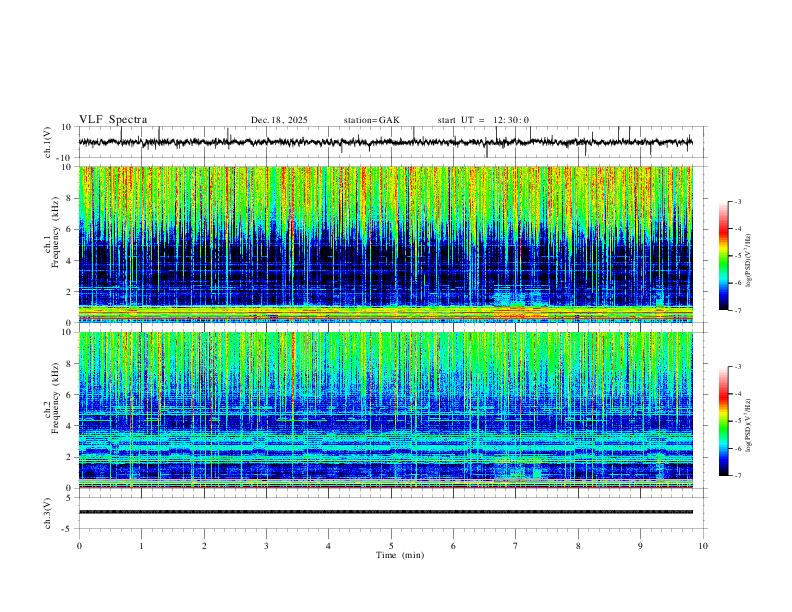This screenshot has width=792, height=612.
Task: Click the ch.1 colorbar 'log(PSD)(V²/Hz)' label
Action: 749,260
